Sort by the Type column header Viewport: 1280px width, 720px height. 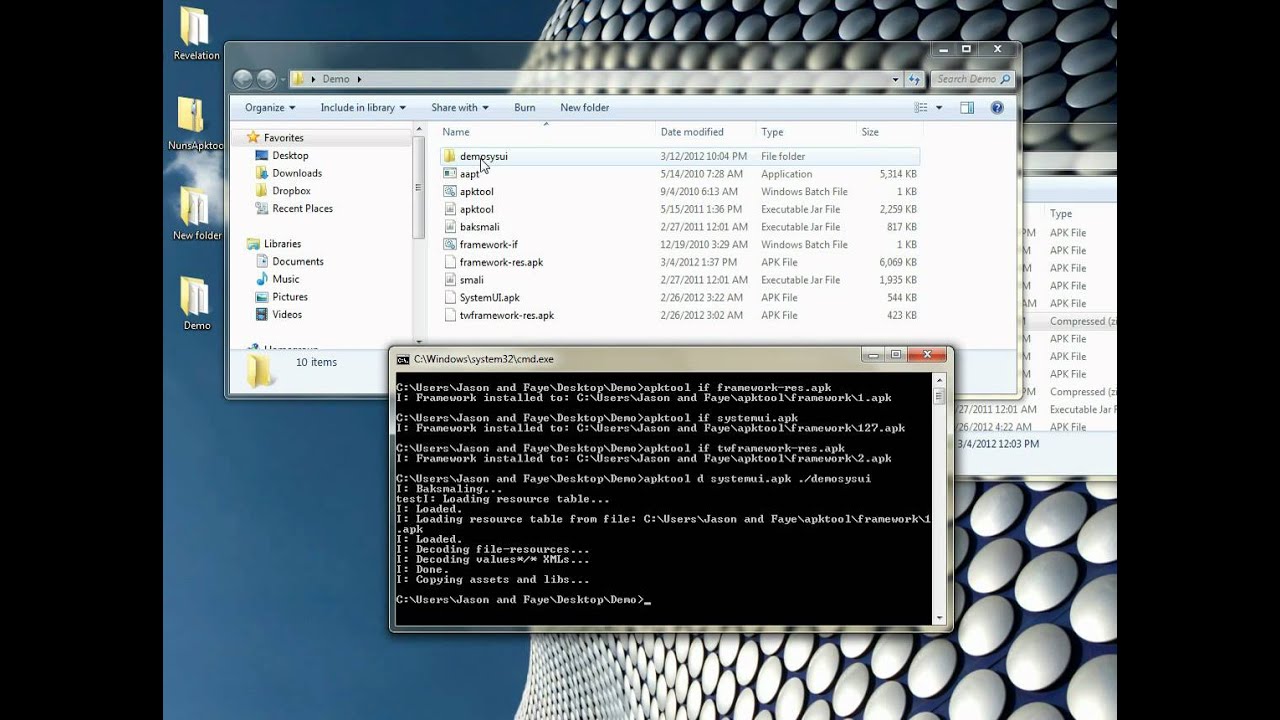click(806, 132)
